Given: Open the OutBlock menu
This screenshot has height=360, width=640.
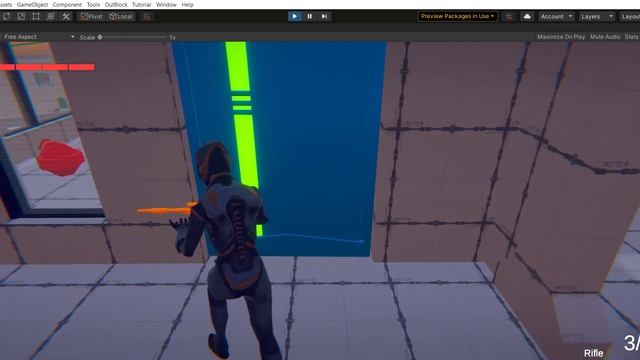Looking at the screenshot, I should (x=116, y=4).
